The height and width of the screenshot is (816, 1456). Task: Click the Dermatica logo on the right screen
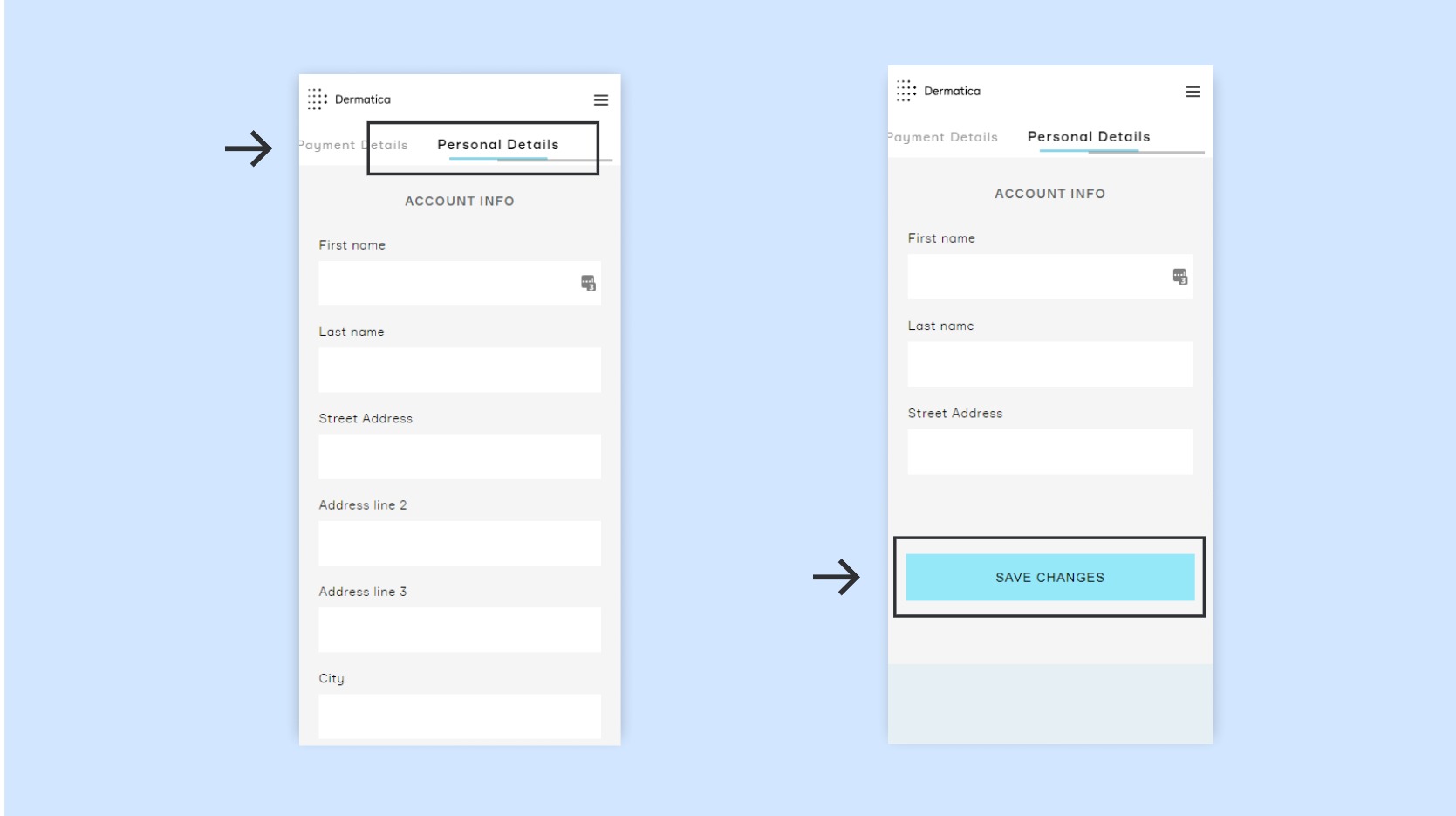(x=940, y=90)
